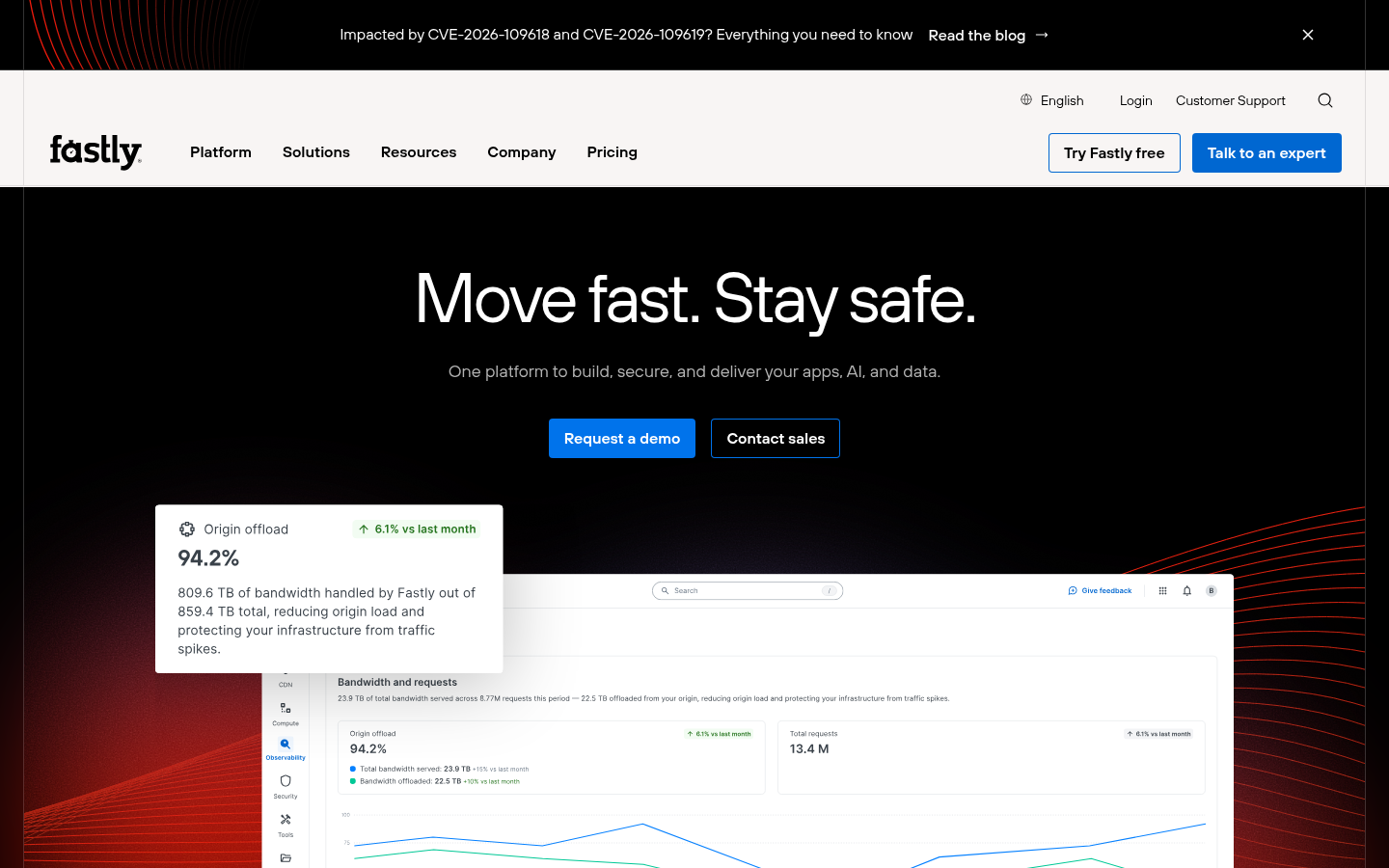Click Contact sales button
The width and height of the screenshot is (1389, 868).
click(x=776, y=439)
